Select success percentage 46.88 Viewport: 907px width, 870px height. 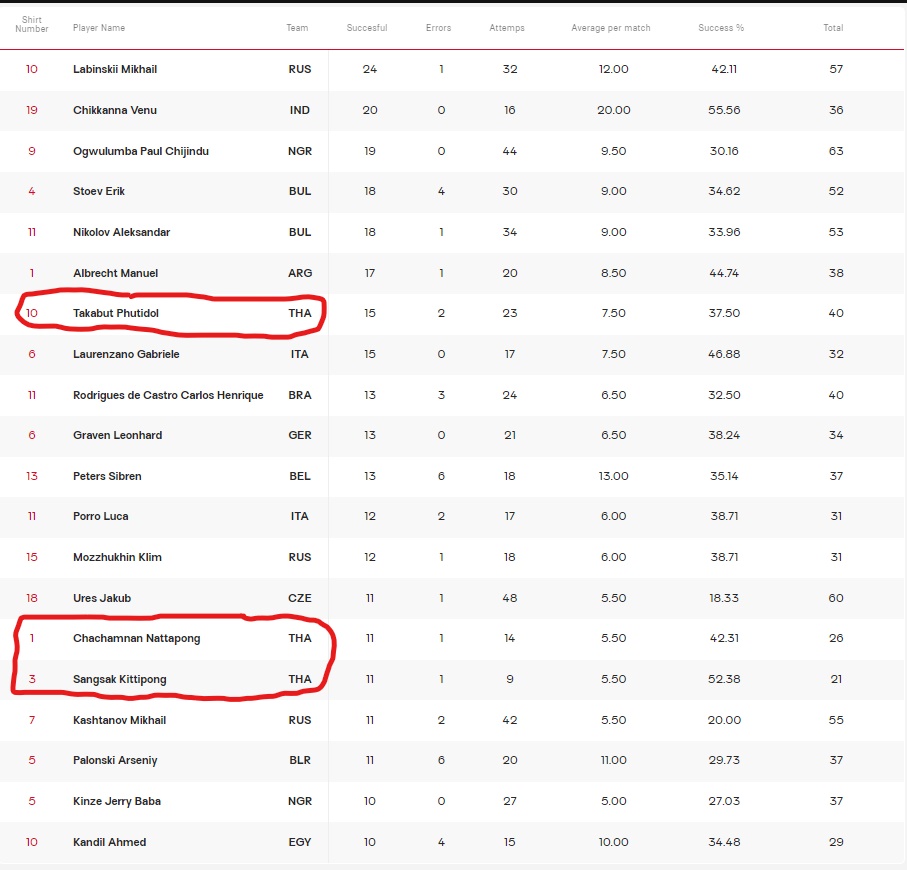click(x=724, y=354)
